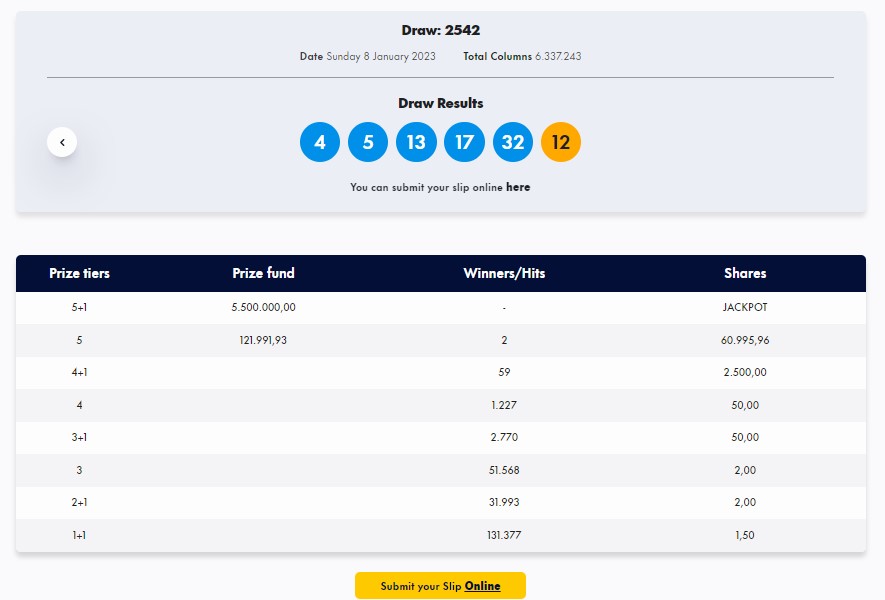Click the 4+1 prize tier row
Image resolution: width=885 pixels, height=600 pixels.
[x=441, y=373]
